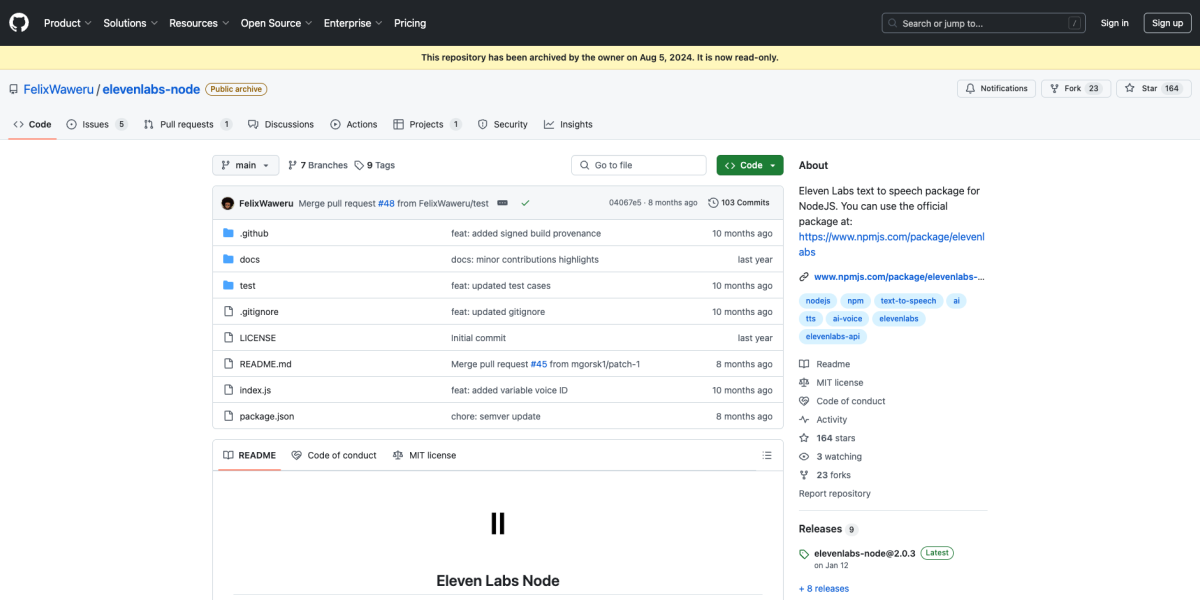1200x600 pixels.
Task: Open the repository search bar
Action: coord(982,22)
